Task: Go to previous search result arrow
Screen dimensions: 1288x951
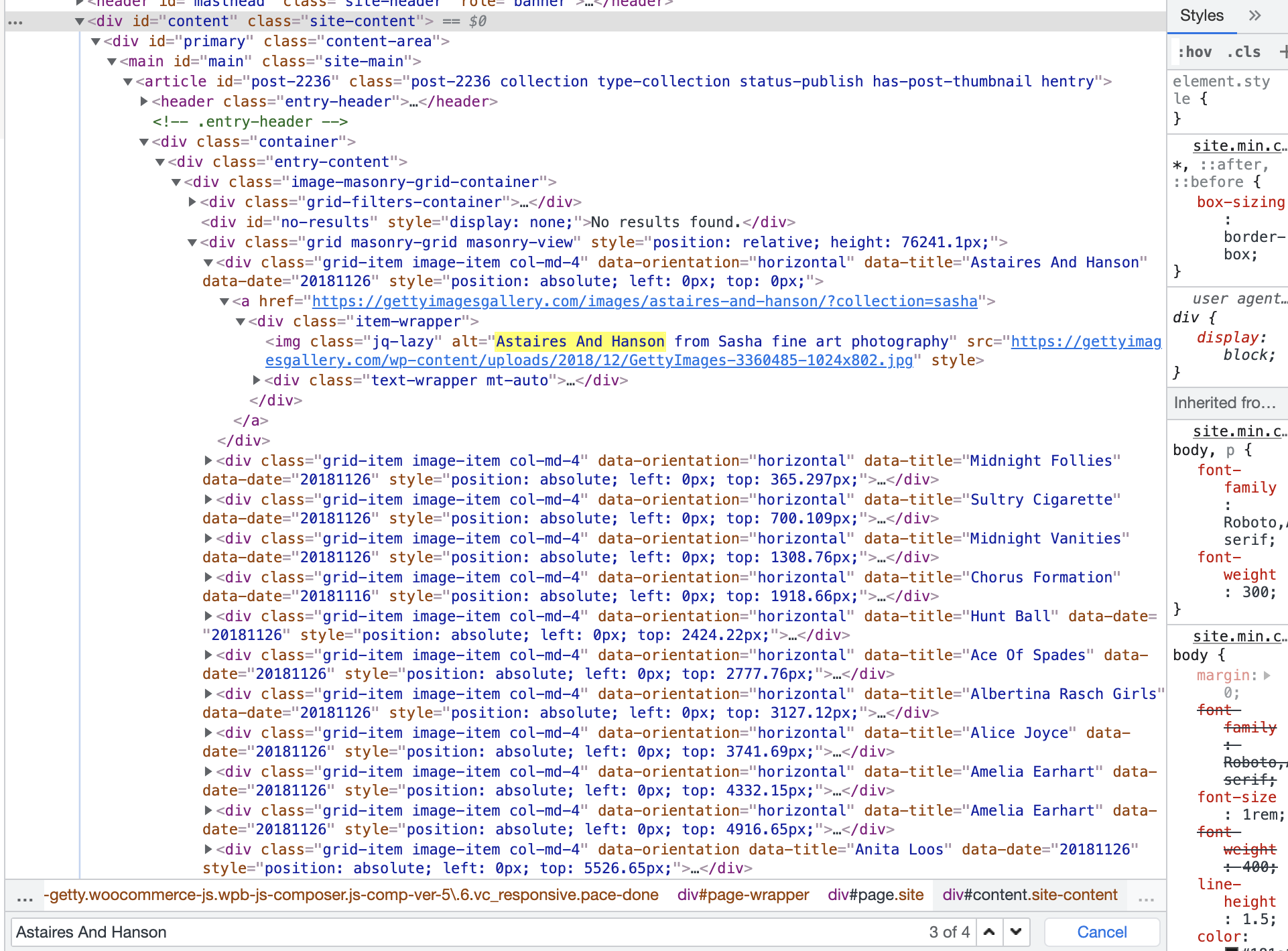Action: (989, 932)
